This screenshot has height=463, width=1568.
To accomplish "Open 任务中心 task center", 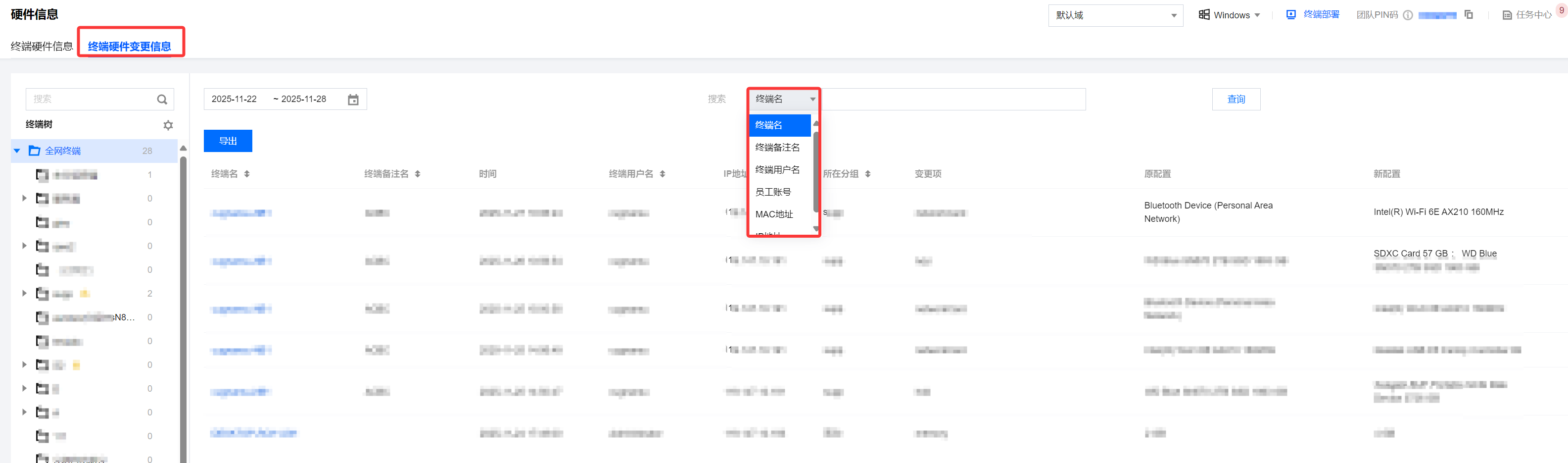I will (x=1533, y=15).
